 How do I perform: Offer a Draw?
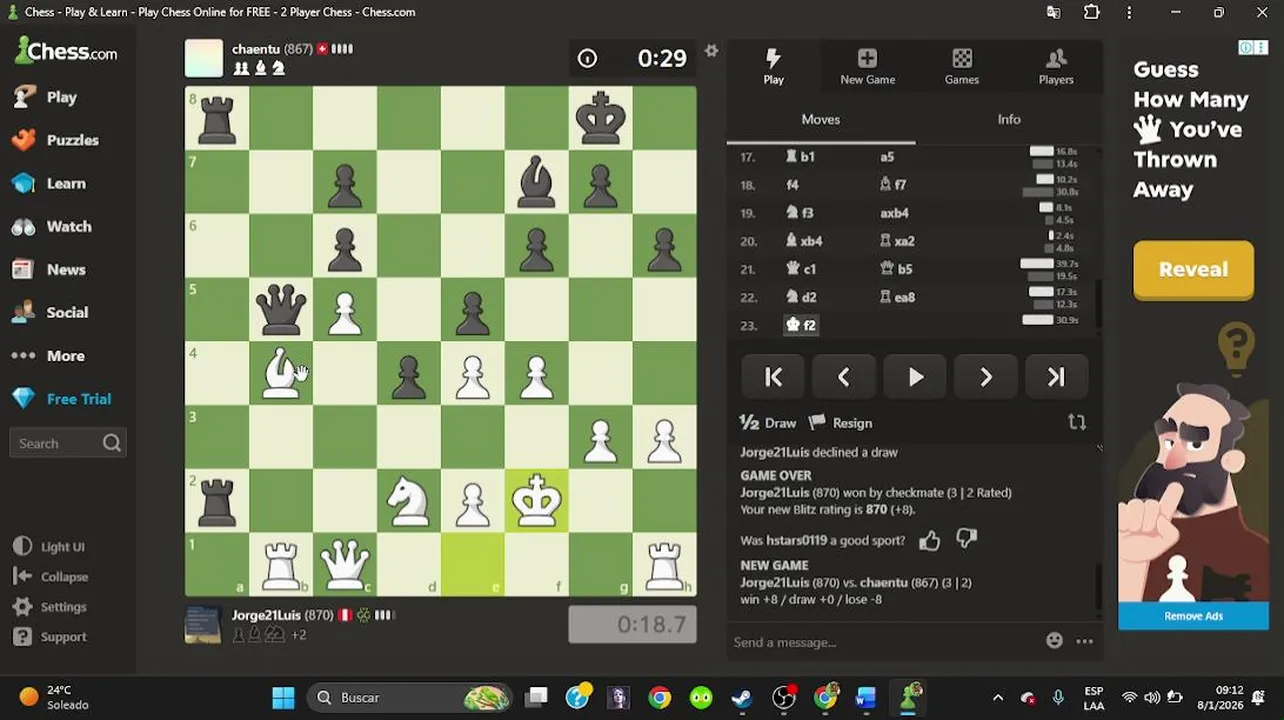pos(768,423)
